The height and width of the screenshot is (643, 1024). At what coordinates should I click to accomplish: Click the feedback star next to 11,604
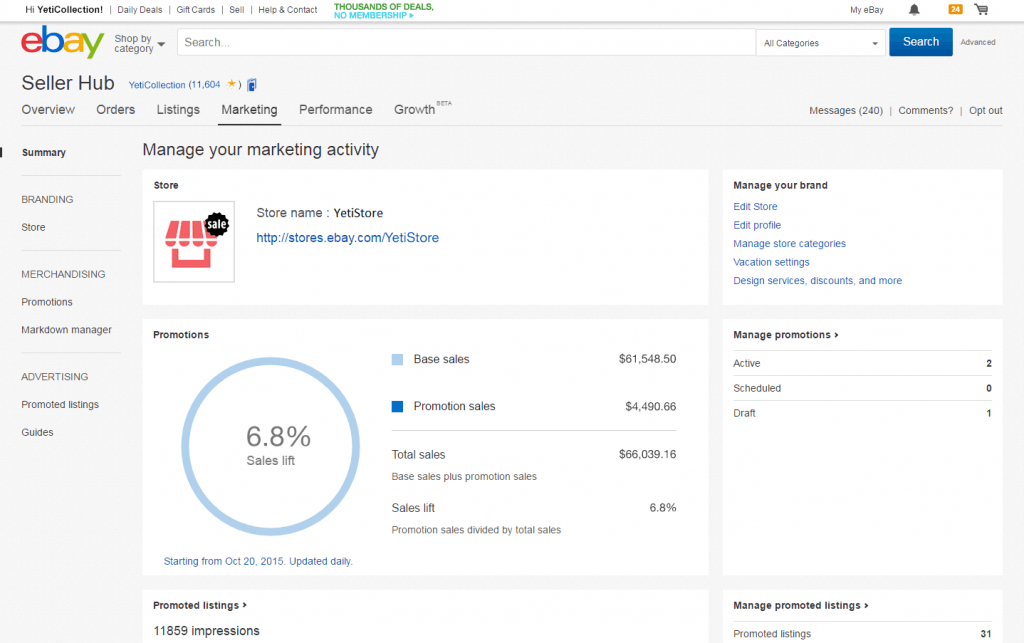click(x=229, y=84)
